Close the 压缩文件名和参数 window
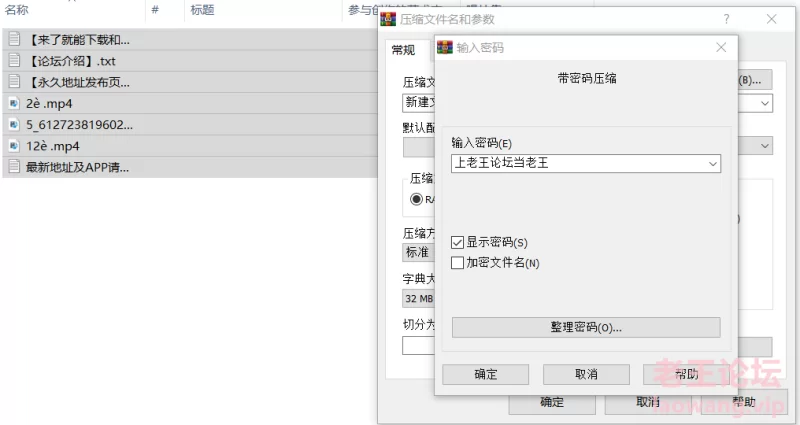The height and width of the screenshot is (425, 800). pyautogui.click(x=771, y=19)
